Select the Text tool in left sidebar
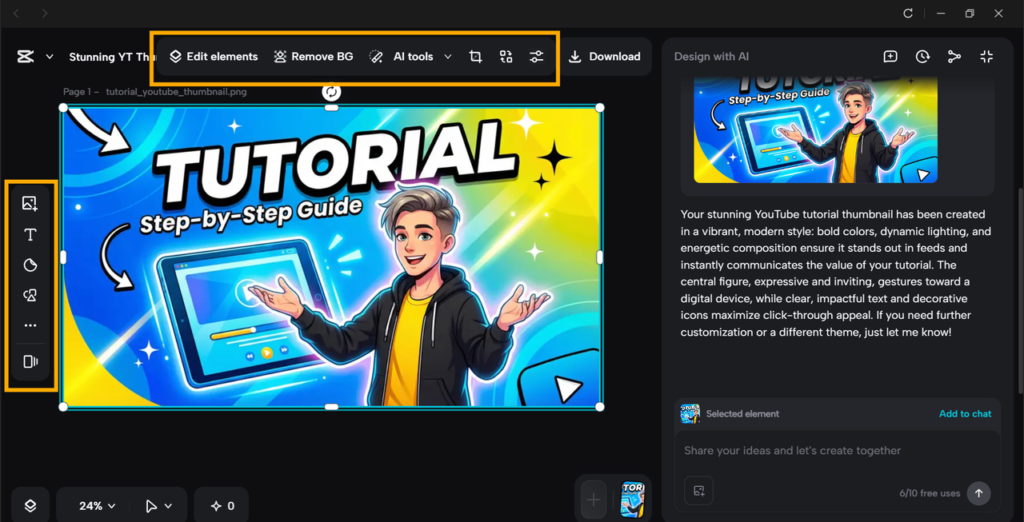The width and height of the screenshot is (1024, 522). click(30, 235)
